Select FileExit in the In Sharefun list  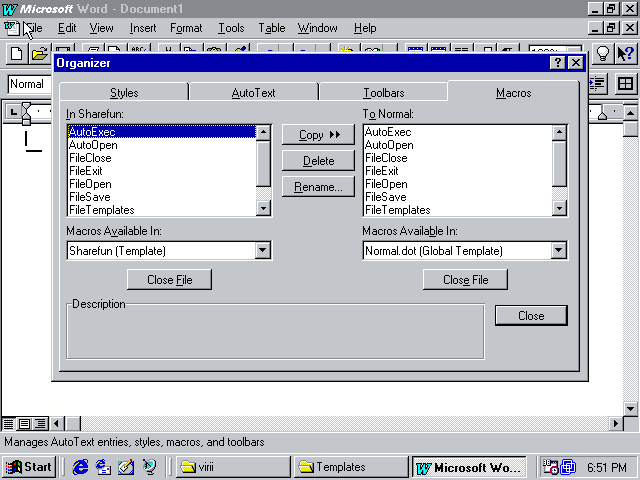(x=162, y=171)
